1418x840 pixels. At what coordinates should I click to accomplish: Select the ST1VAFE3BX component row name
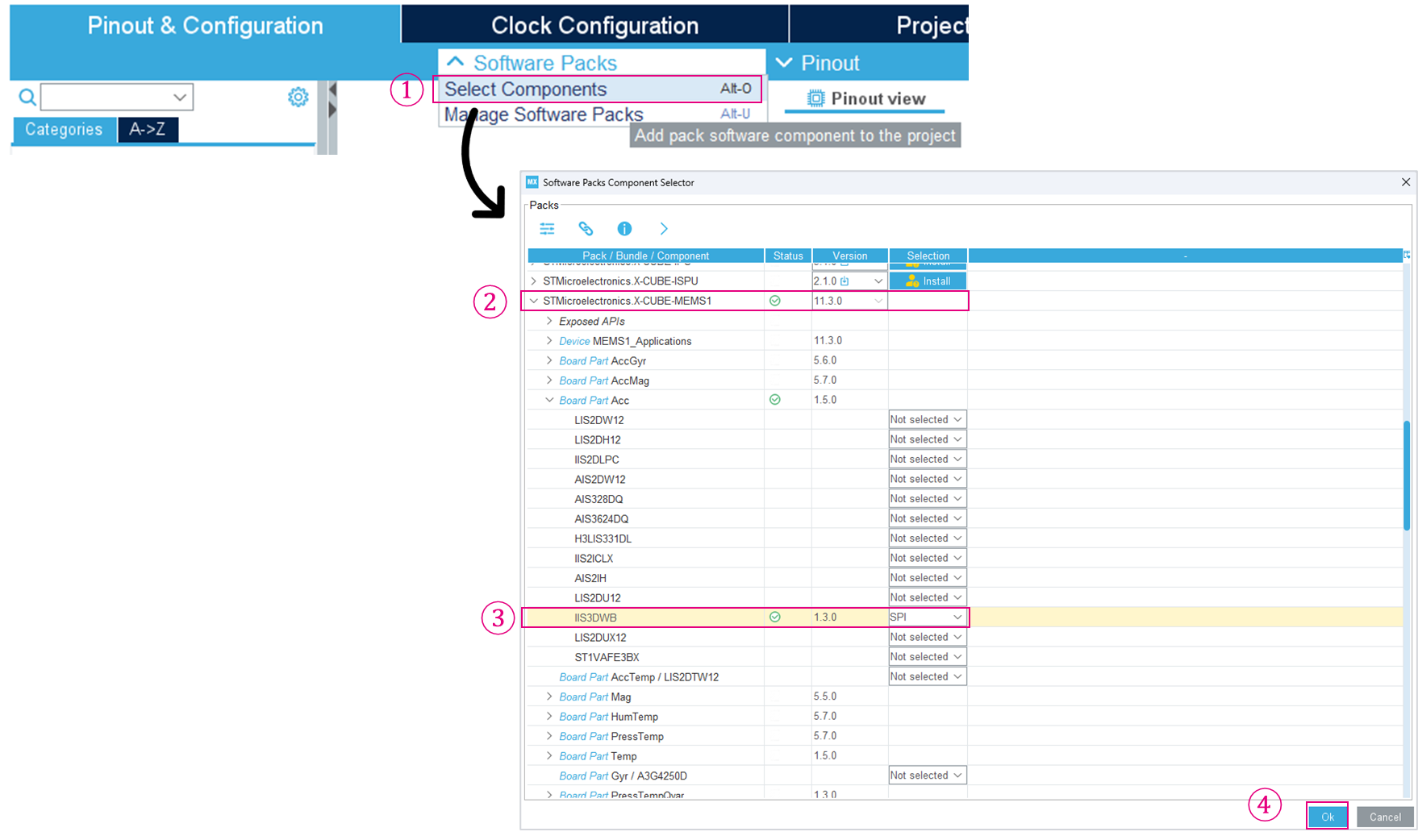607,657
